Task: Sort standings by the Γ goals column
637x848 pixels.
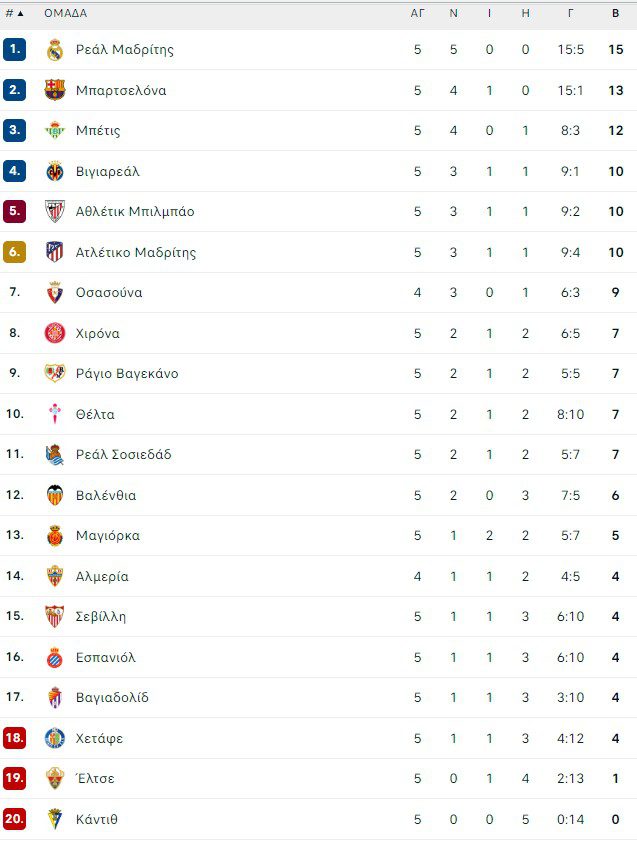Action: (570, 14)
